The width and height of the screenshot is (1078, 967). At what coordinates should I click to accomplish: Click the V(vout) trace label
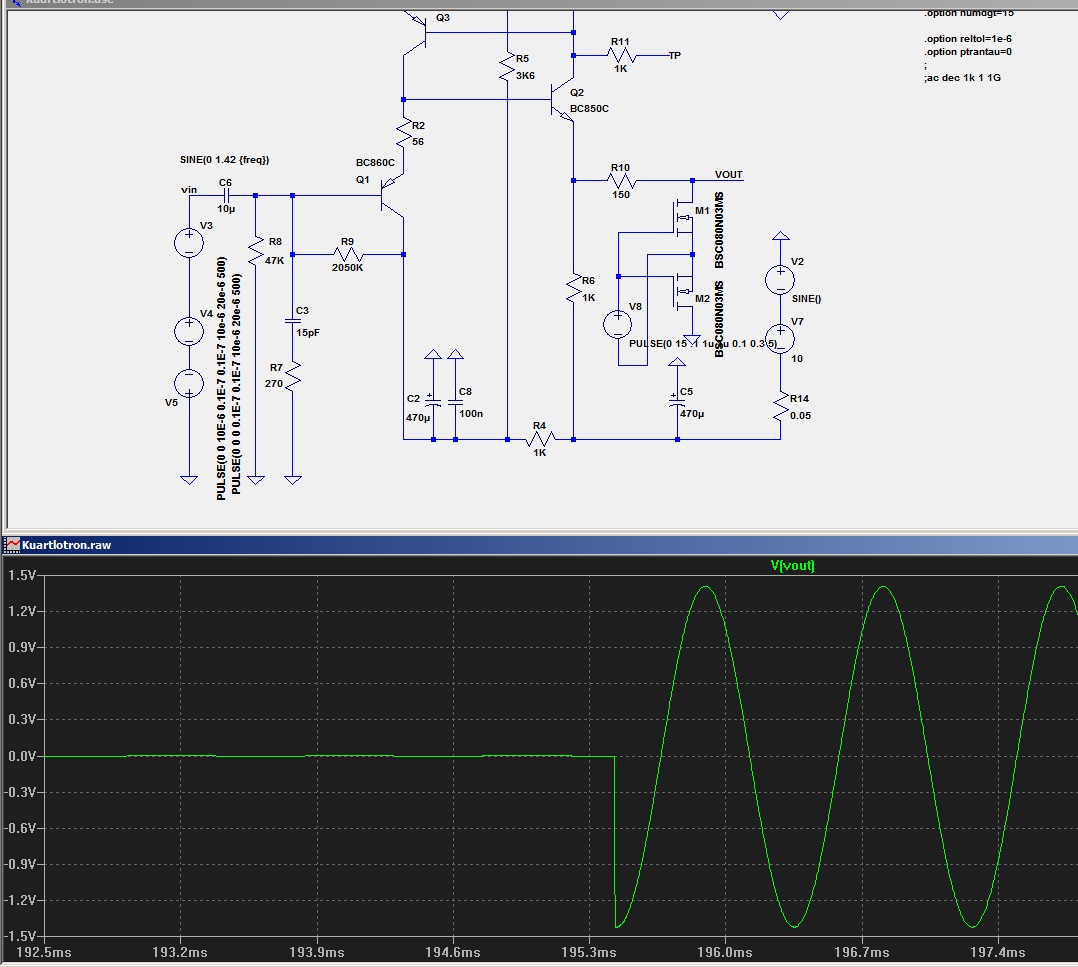coord(793,566)
